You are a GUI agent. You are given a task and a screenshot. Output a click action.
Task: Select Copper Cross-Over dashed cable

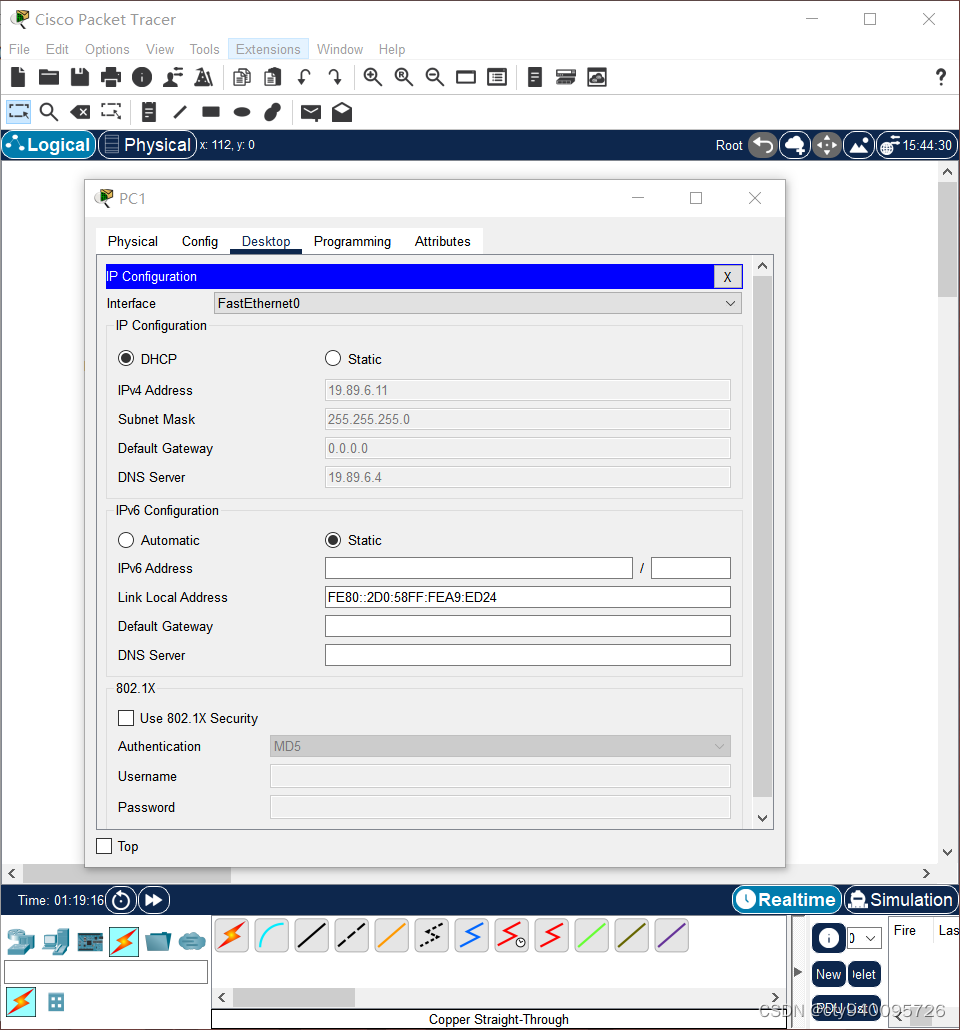(352, 935)
